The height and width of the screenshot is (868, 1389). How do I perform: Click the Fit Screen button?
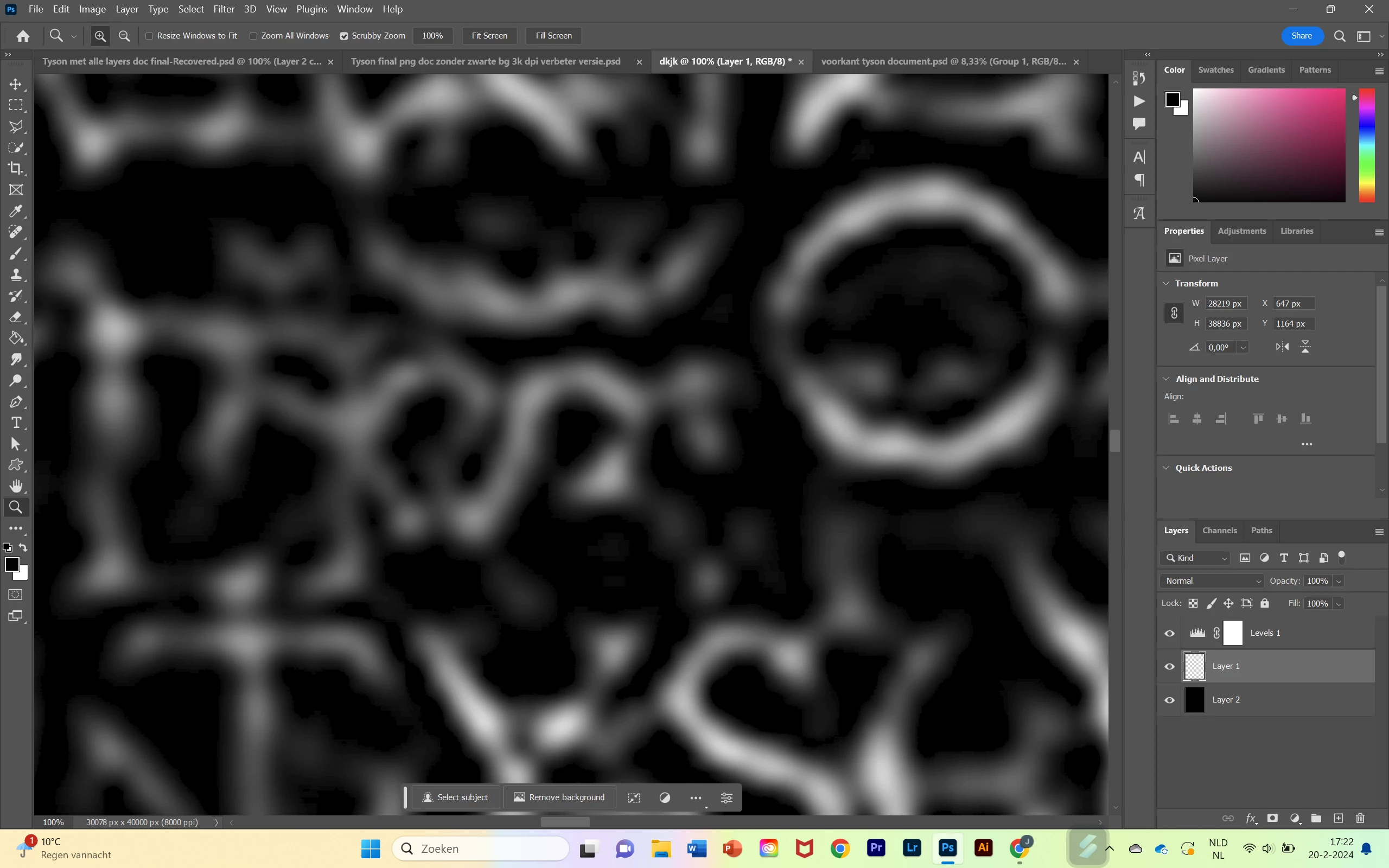coord(489,36)
